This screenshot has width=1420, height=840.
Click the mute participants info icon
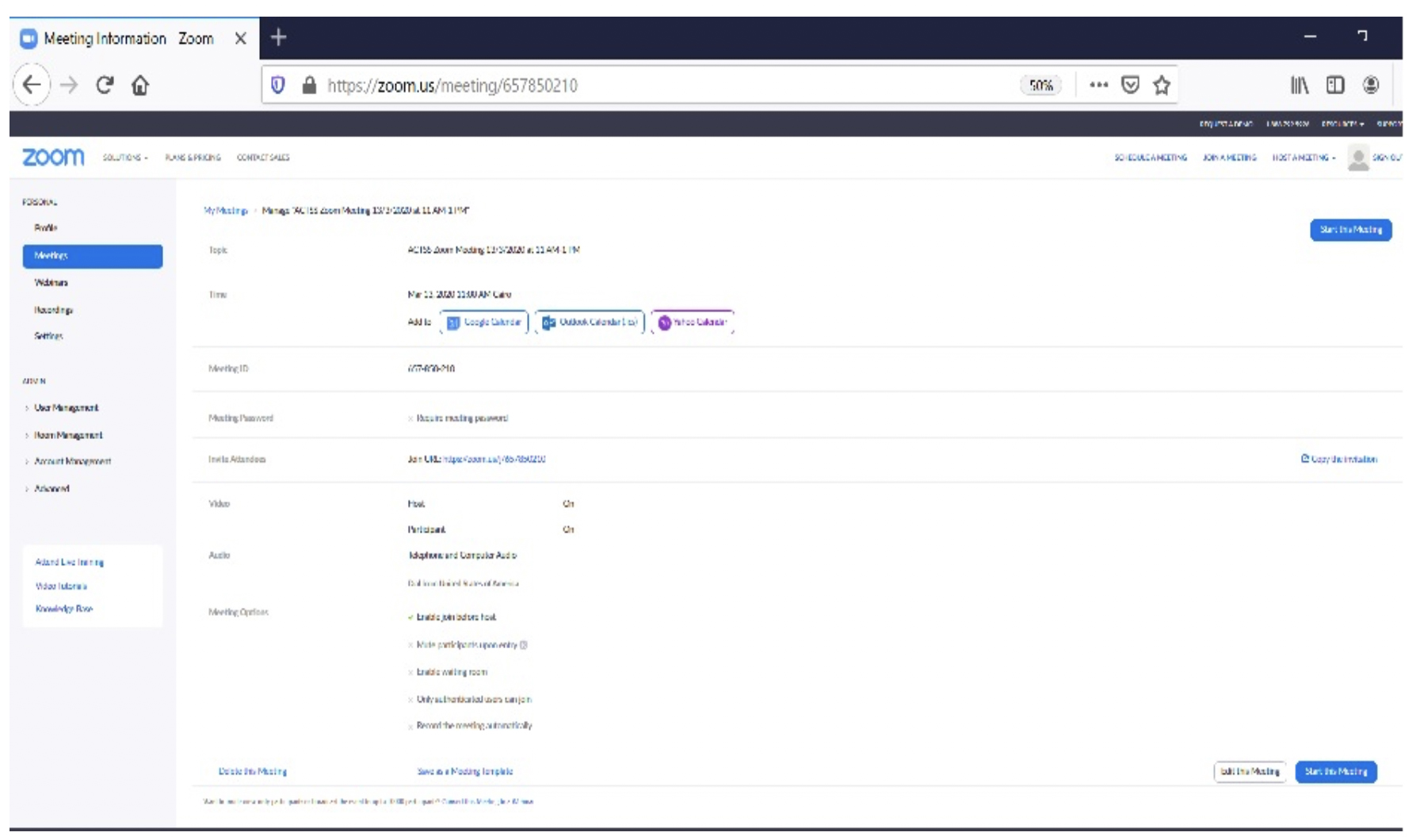(524, 644)
